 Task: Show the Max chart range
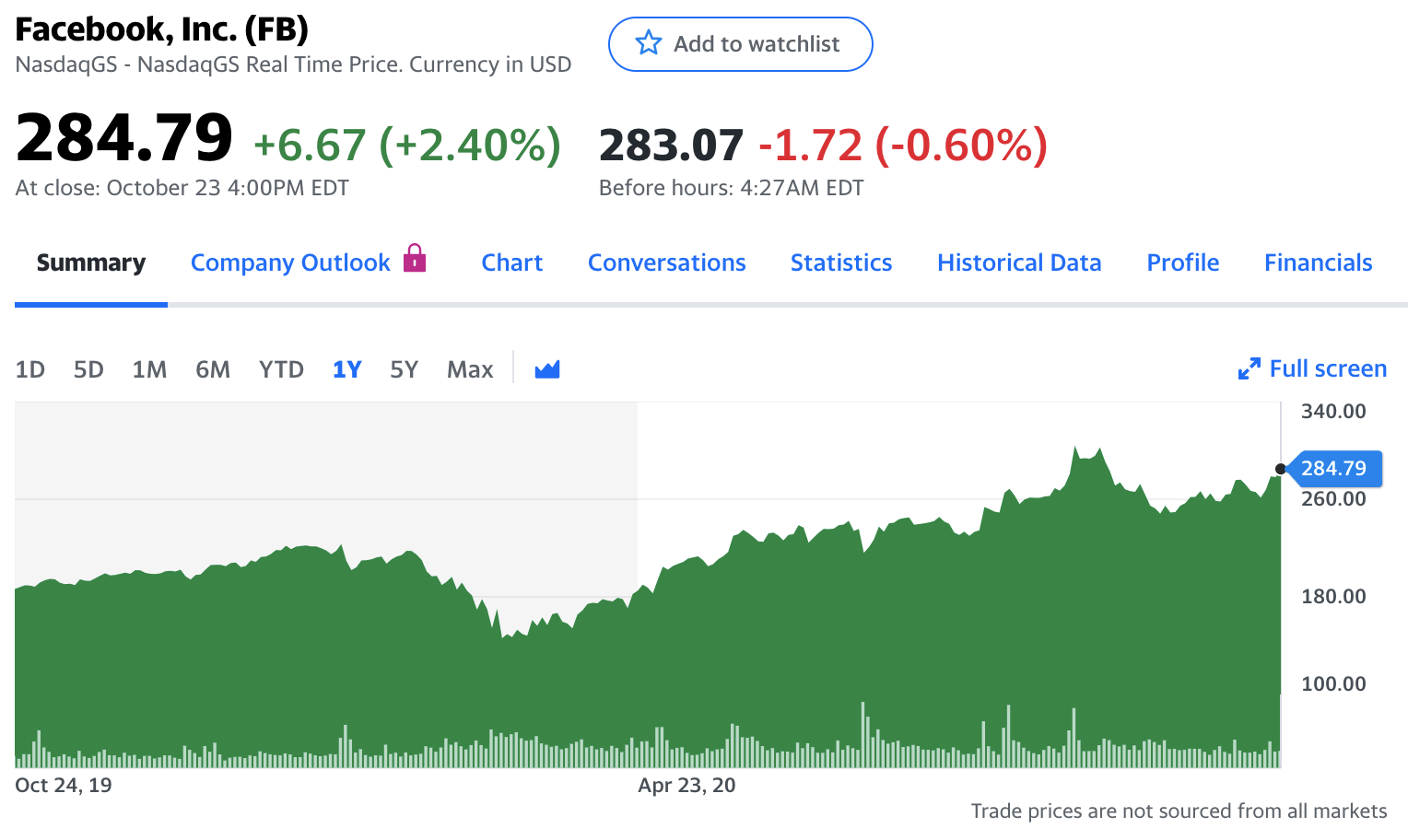tap(470, 370)
